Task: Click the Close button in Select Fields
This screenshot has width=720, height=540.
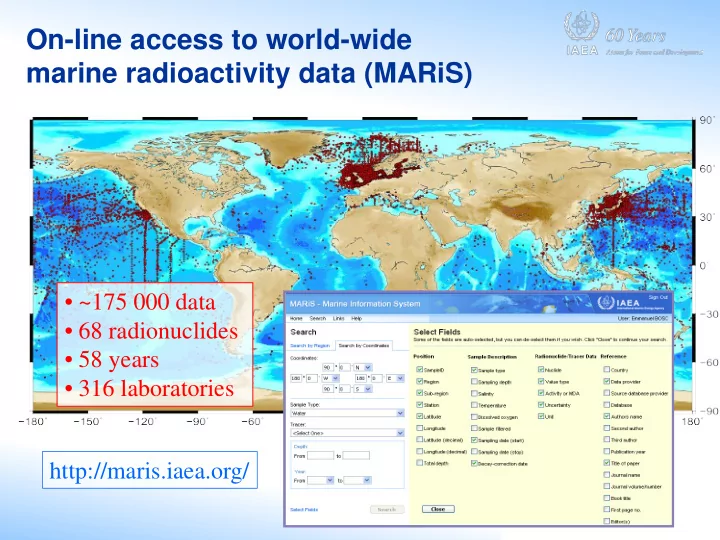Action: (x=438, y=509)
